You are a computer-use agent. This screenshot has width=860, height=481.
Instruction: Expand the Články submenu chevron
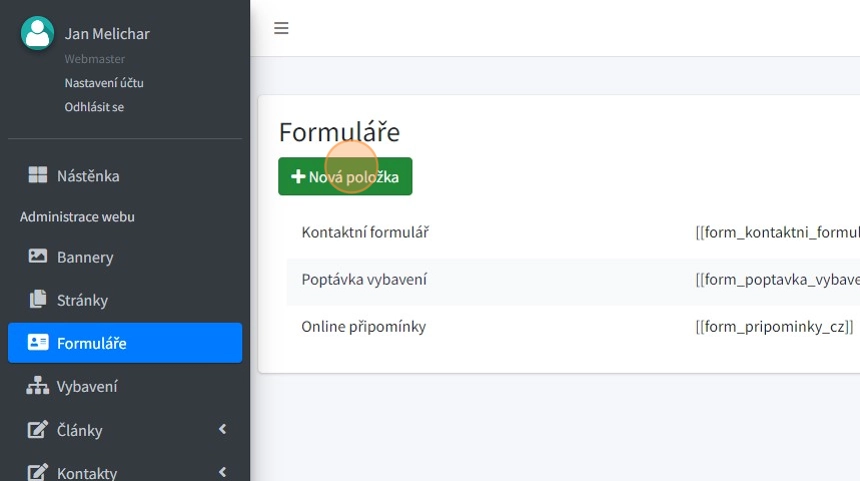222,430
